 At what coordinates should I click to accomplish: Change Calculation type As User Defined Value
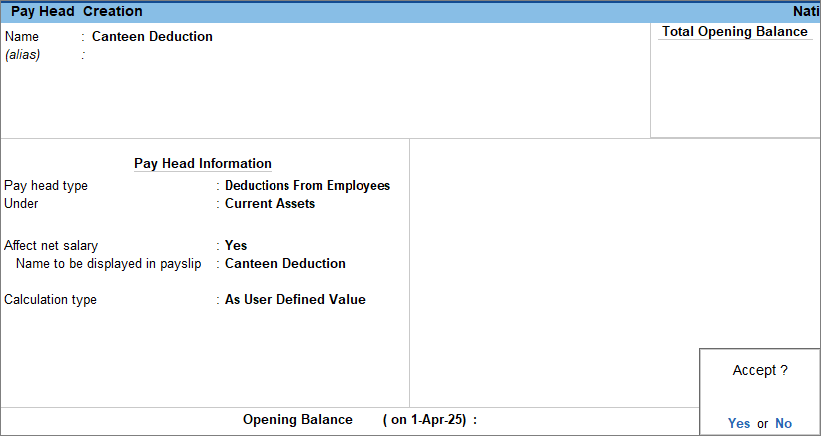(295, 300)
